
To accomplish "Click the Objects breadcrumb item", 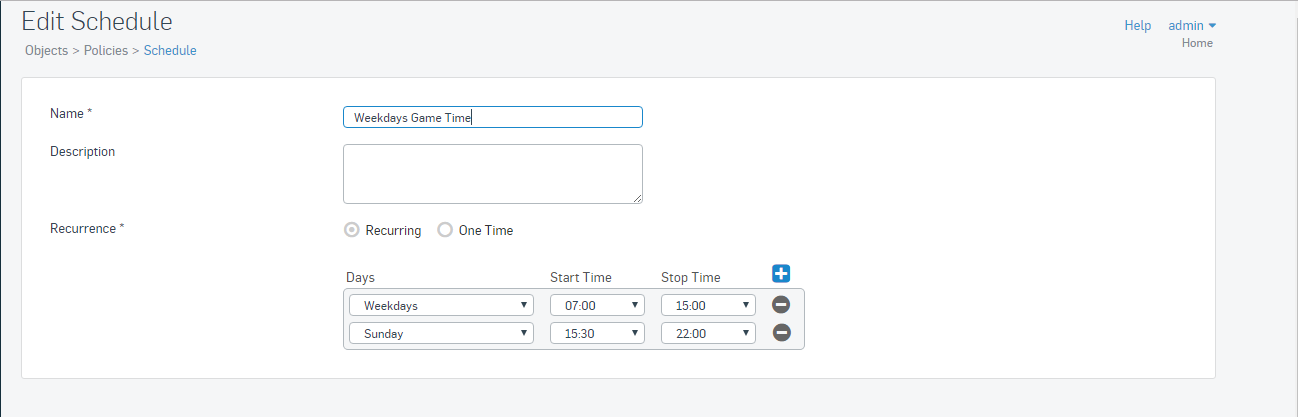I will (46, 50).
